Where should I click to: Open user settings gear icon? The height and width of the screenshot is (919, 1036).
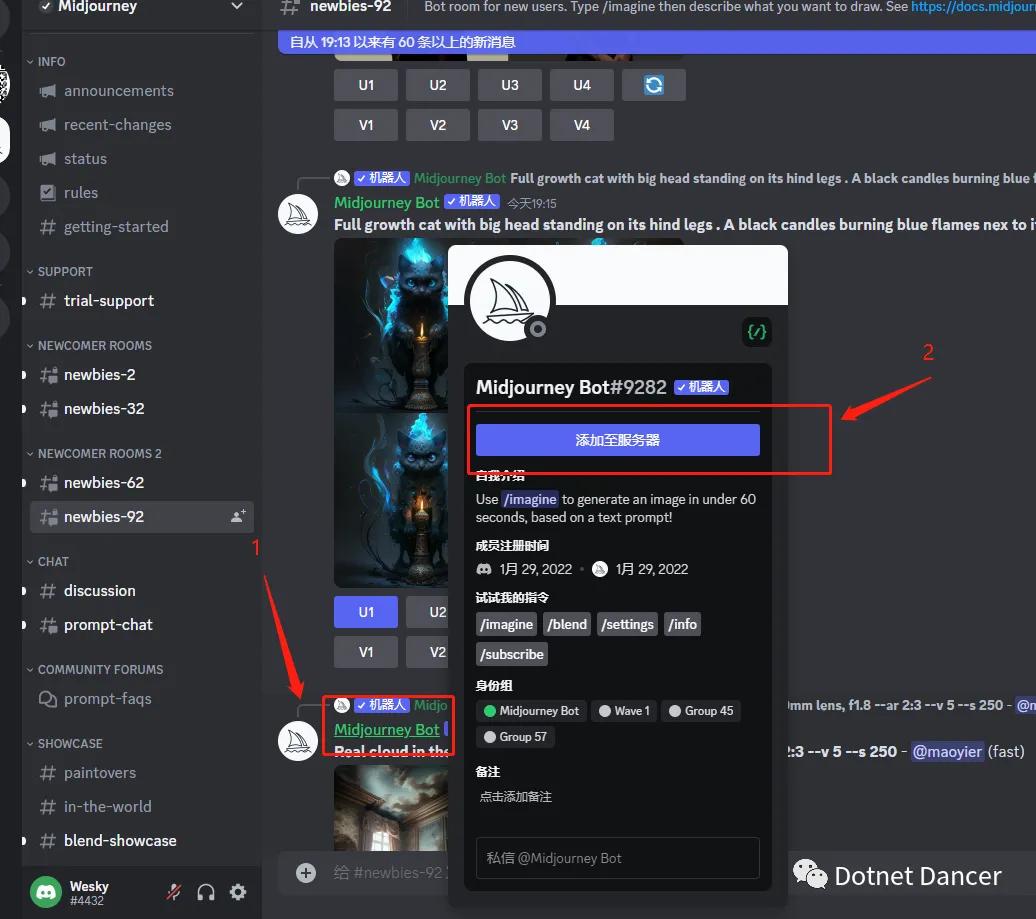pyautogui.click(x=238, y=892)
